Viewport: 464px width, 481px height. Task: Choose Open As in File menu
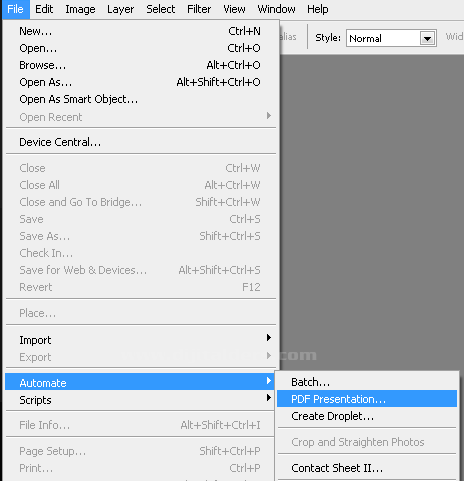coord(141,82)
